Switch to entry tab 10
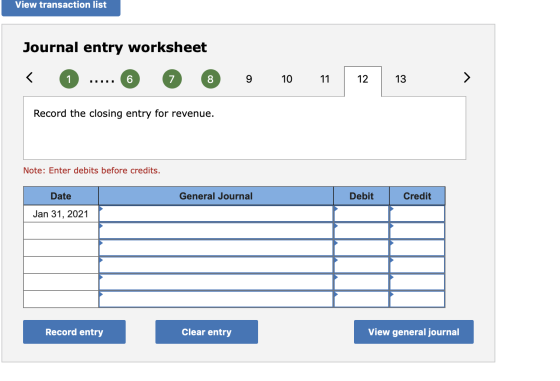This screenshot has width=560, height=381. click(x=287, y=79)
